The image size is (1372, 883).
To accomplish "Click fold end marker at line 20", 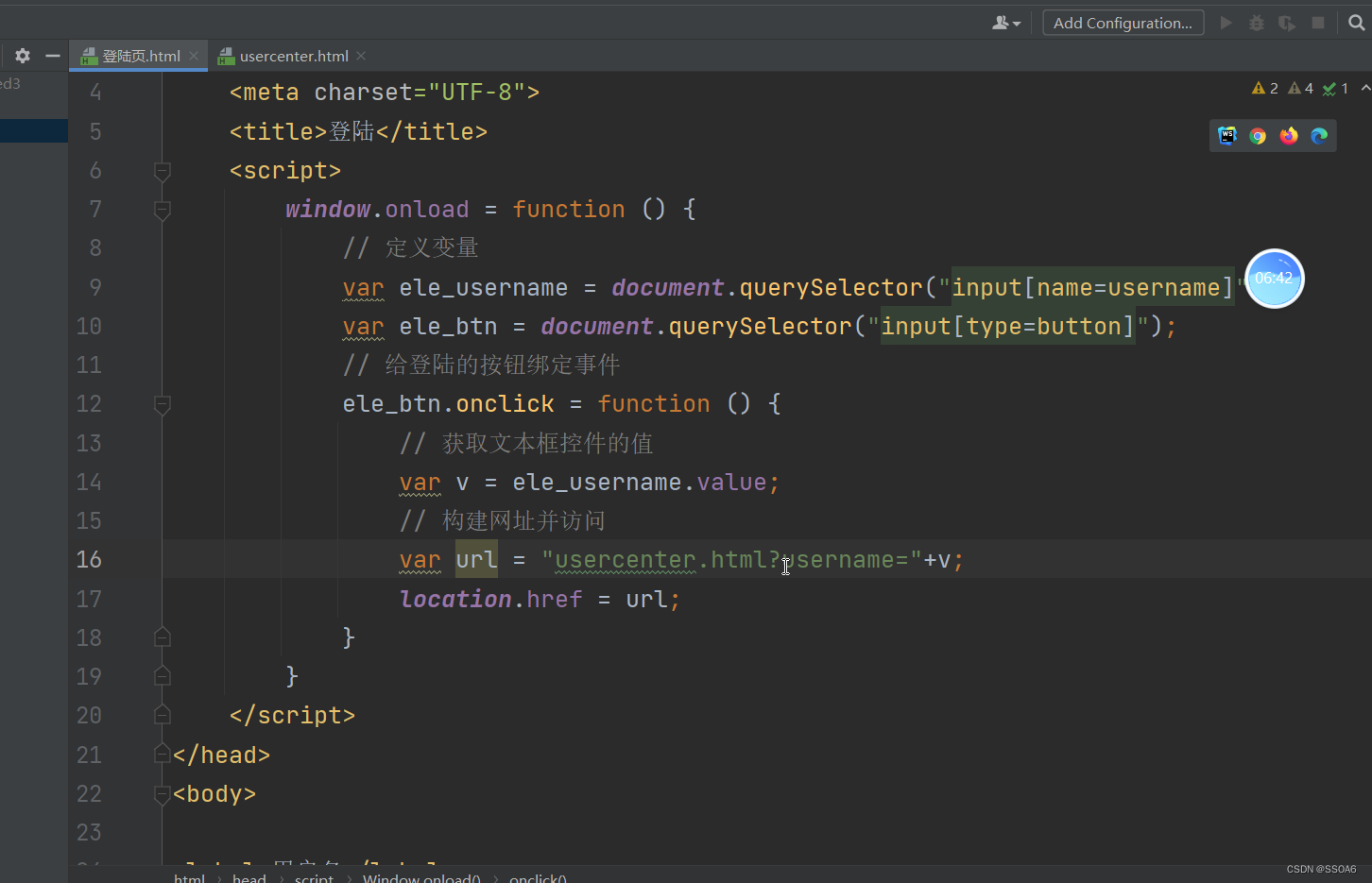I will pos(163,715).
